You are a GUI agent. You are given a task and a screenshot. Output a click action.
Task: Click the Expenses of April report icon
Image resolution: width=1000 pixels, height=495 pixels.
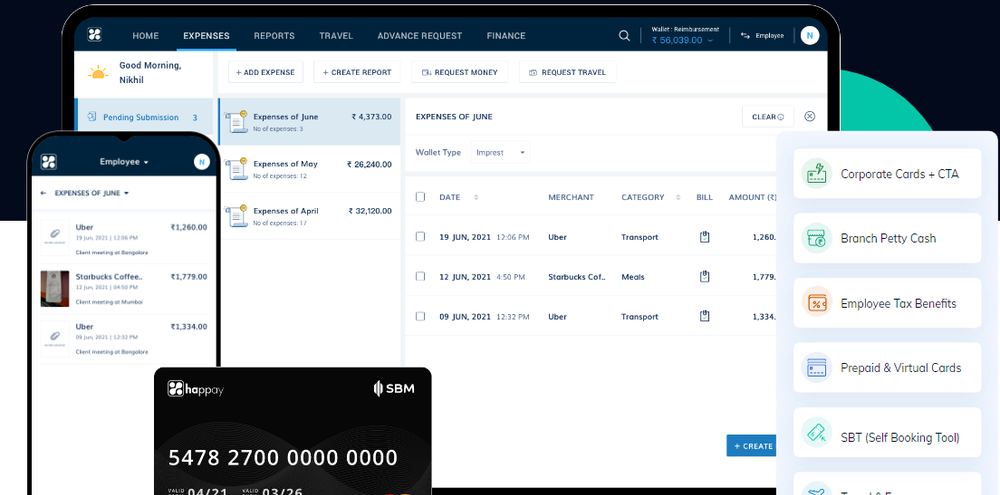(x=238, y=216)
